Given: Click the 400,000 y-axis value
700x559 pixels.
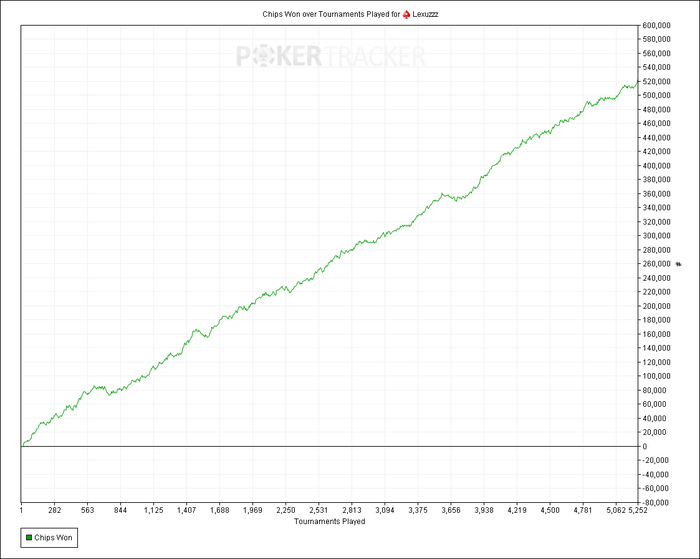Looking at the screenshot, I should (656, 166).
